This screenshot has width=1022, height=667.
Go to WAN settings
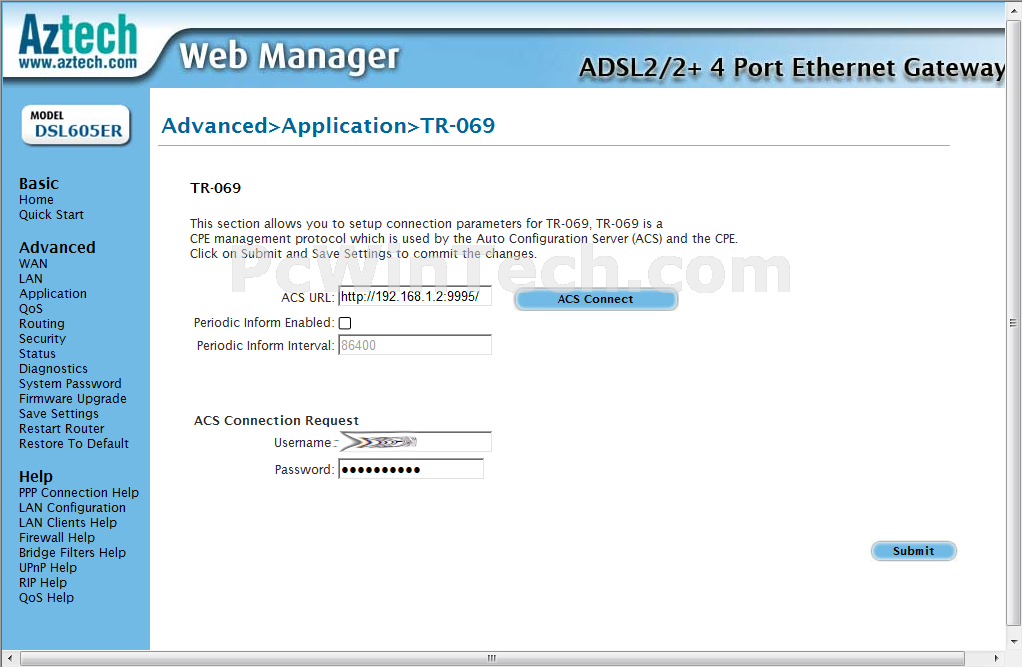coord(33,263)
